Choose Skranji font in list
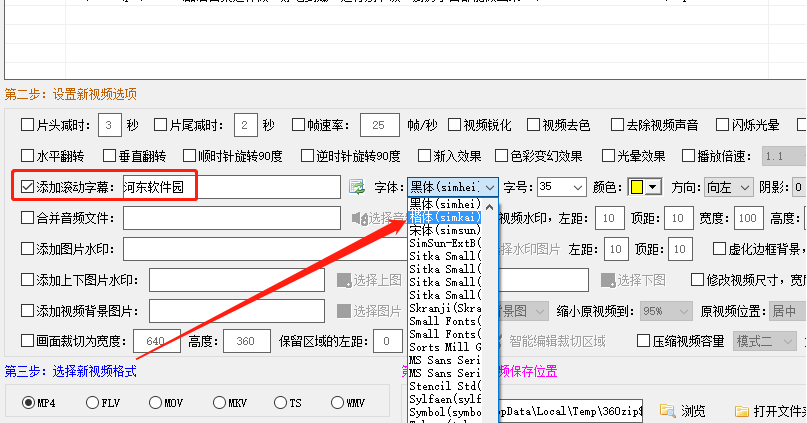 446,308
